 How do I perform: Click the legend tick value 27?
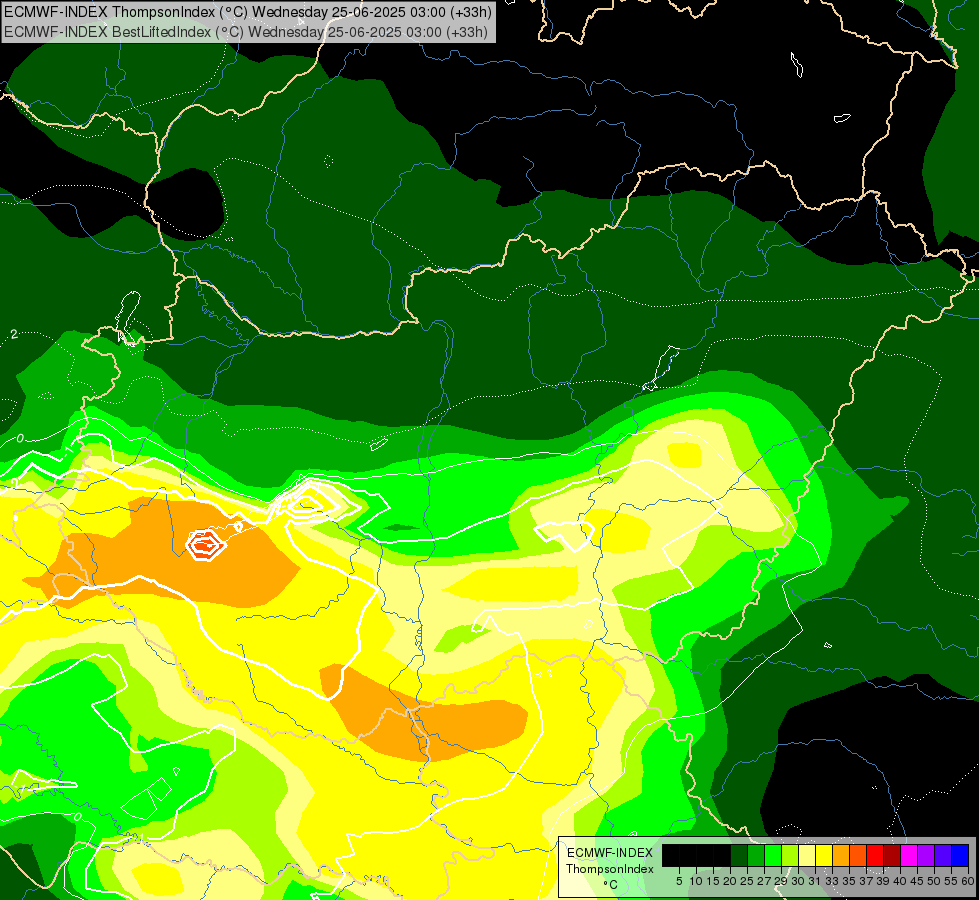(x=764, y=881)
